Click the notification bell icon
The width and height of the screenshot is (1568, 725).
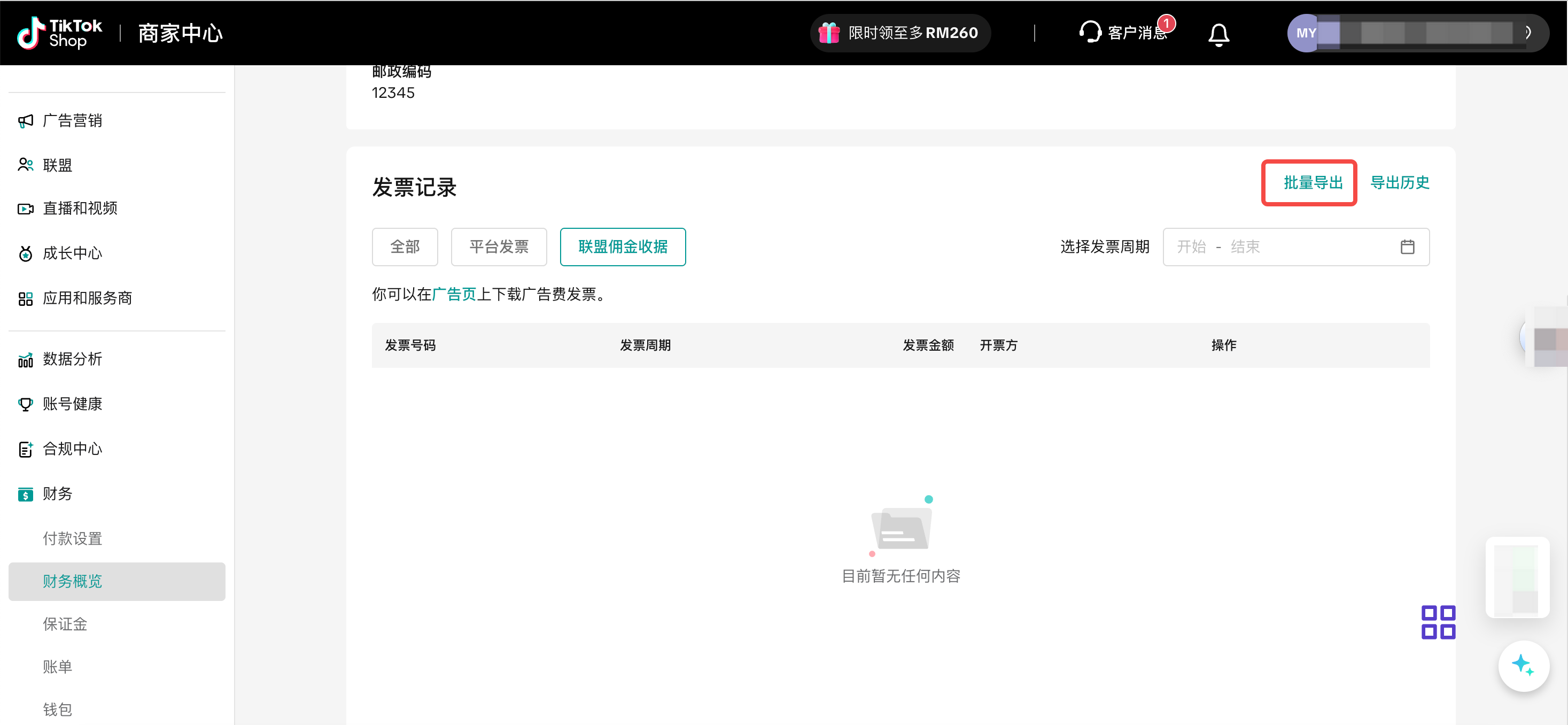1218,34
